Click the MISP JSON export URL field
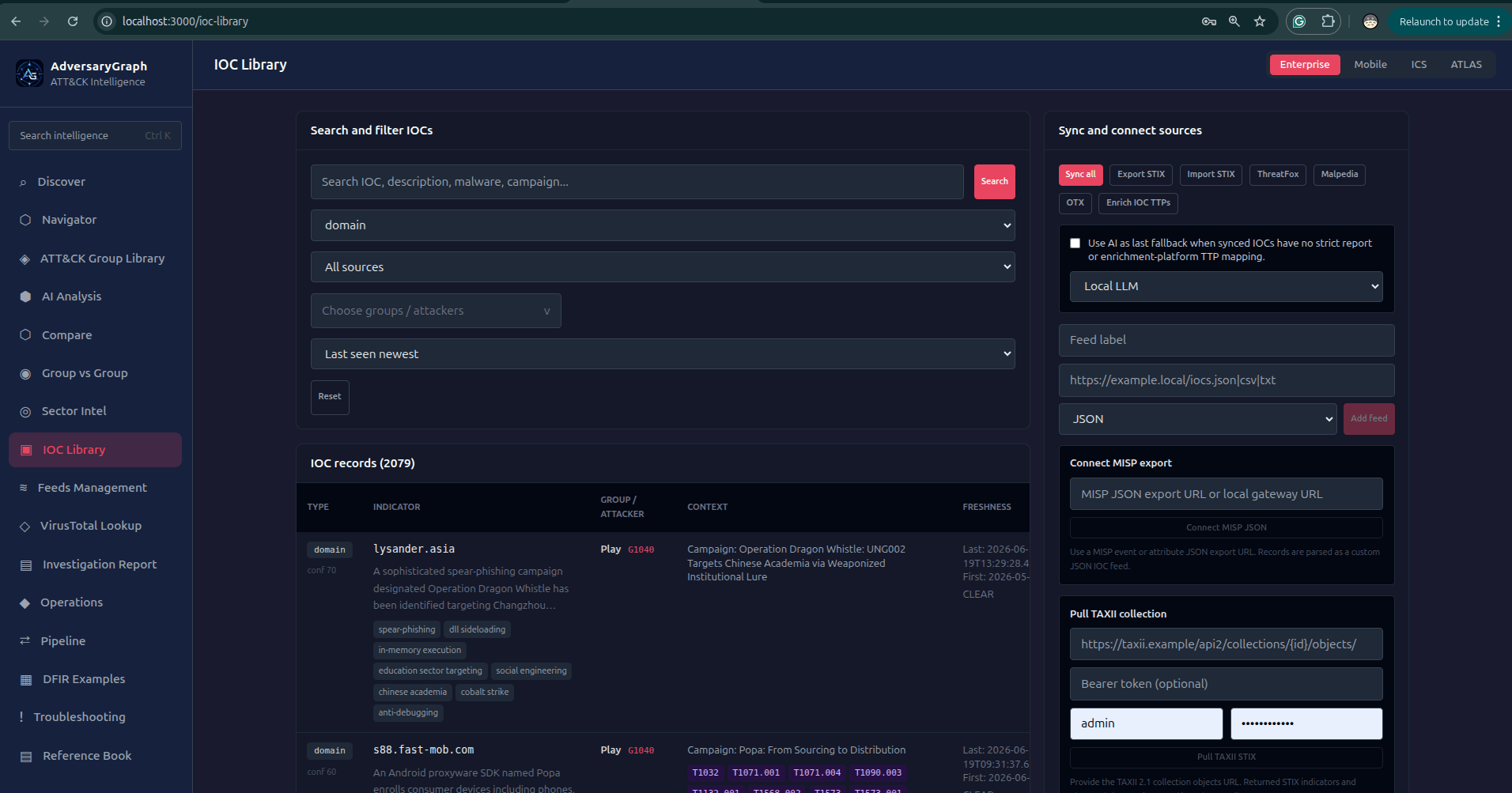Screen dimensions: 1512x793 pyautogui.click(x=1227, y=494)
